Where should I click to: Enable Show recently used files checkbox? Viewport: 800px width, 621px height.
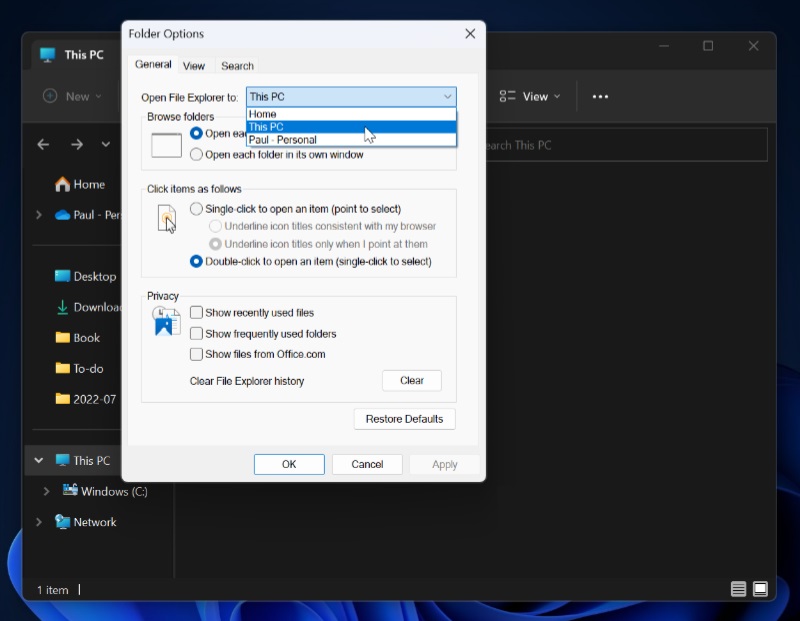(197, 313)
